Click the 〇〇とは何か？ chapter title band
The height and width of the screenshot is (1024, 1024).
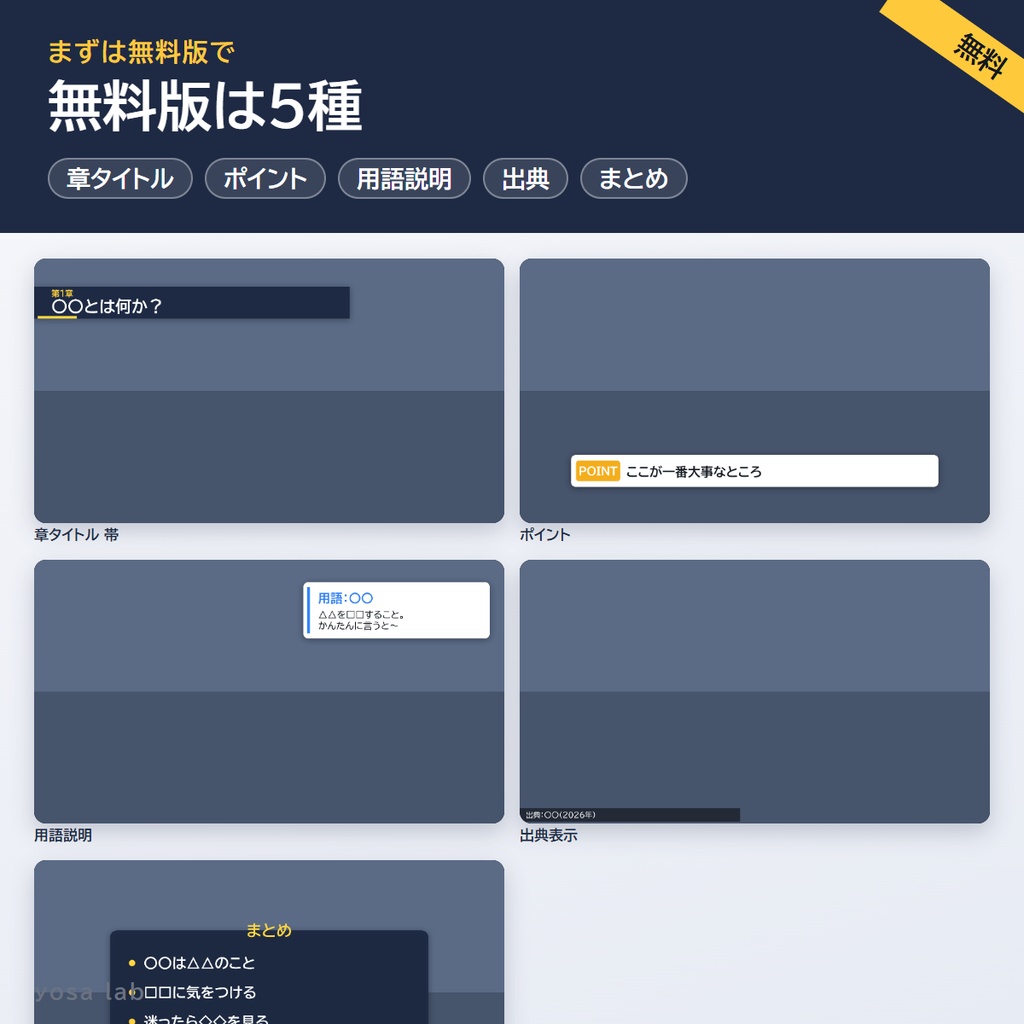pyautogui.click(x=192, y=303)
